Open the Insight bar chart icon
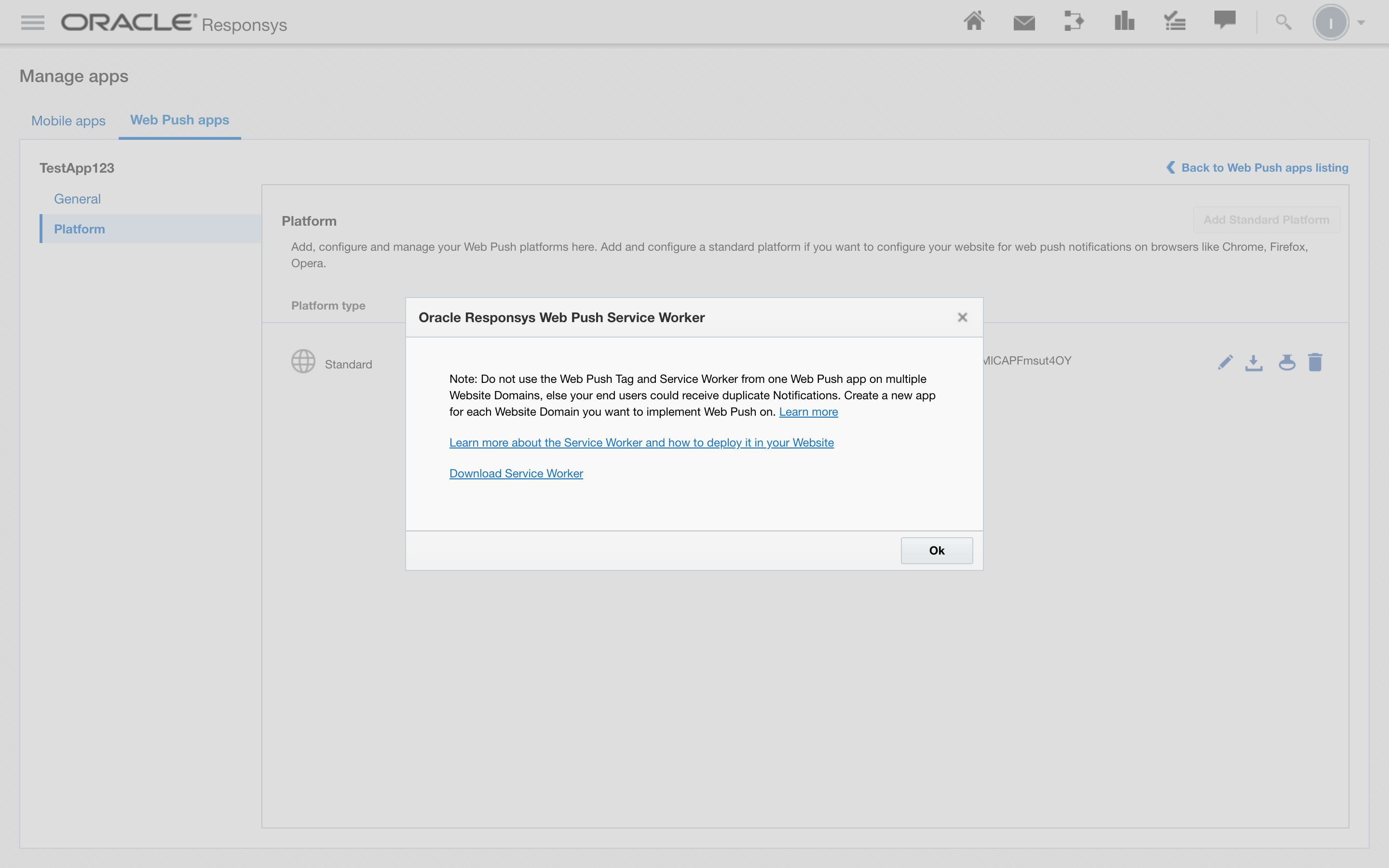 click(1124, 22)
